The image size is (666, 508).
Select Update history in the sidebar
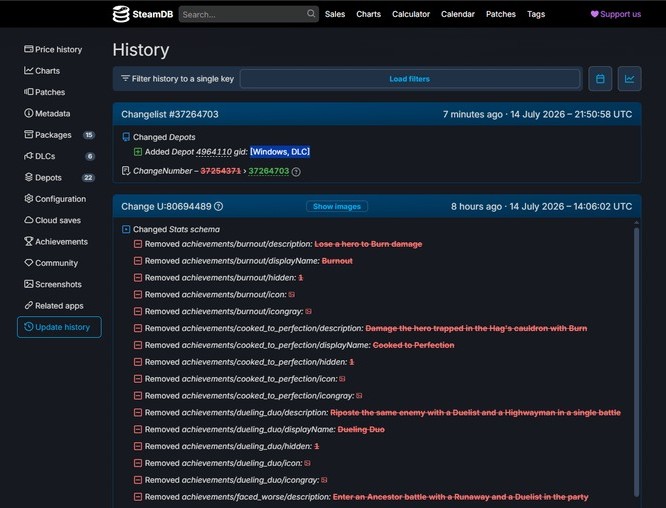click(x=59, y=327)
